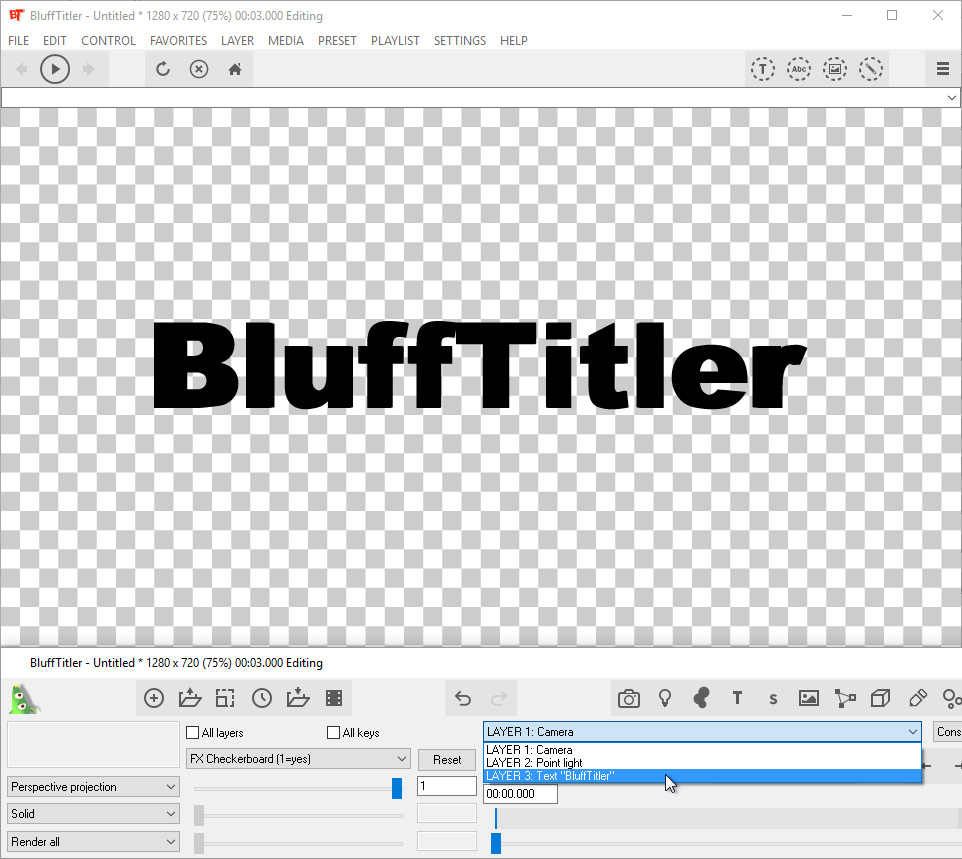The width and height of the screenshot is (962, 859).
Task: Open the LAYER menu
Action: (237, 41)
